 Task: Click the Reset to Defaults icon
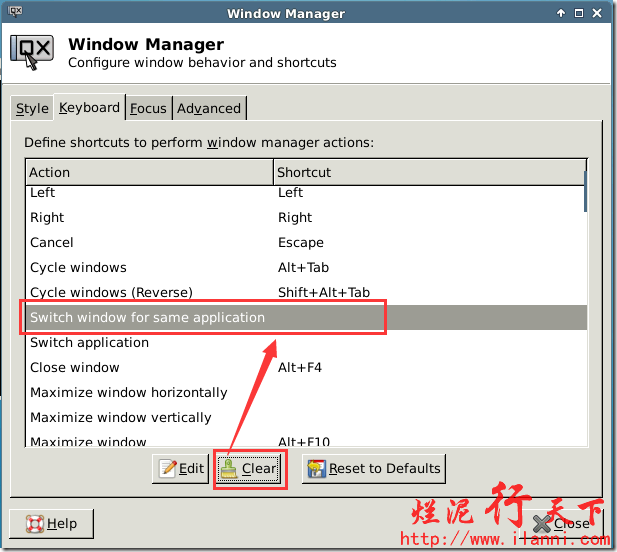pyautogui.click(x=316, y=468)
